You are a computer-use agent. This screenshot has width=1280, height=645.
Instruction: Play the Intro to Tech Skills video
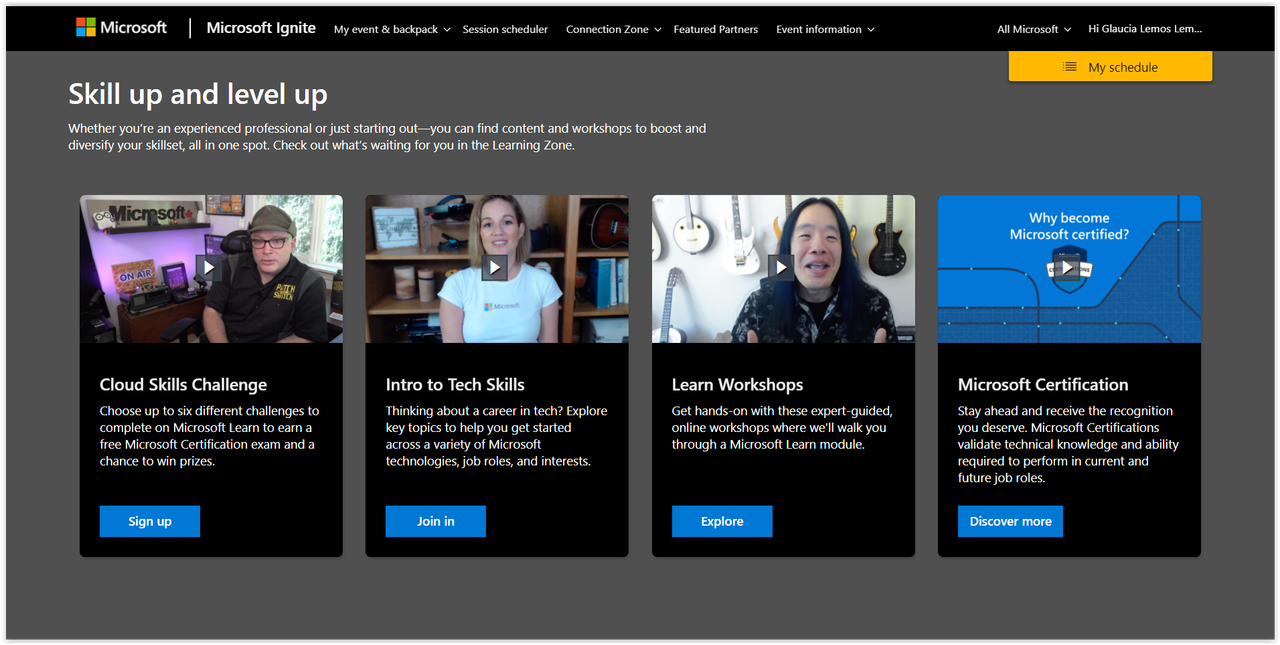pos(495,267)
